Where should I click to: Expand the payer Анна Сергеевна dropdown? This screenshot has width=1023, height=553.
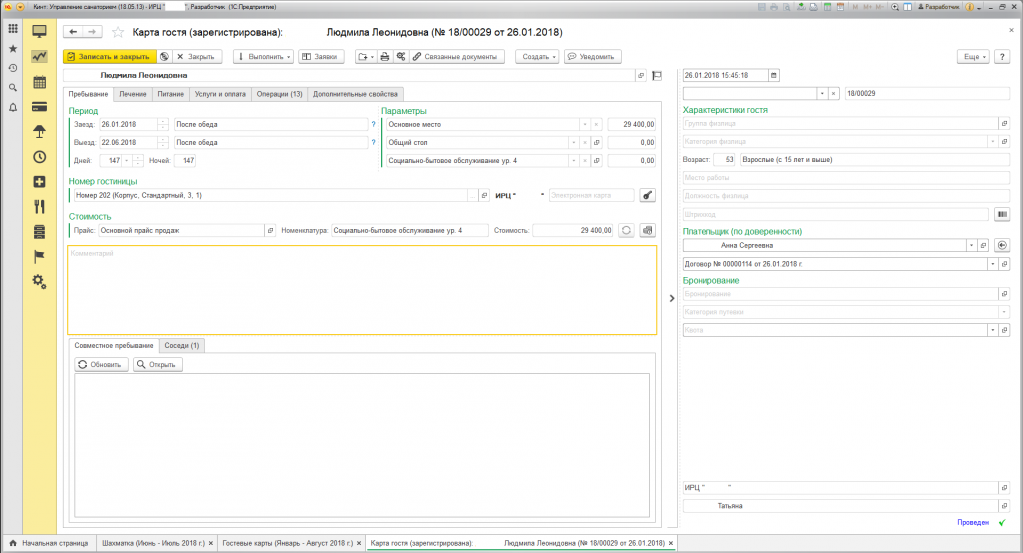pyautogui.click(x=971, y=245)
